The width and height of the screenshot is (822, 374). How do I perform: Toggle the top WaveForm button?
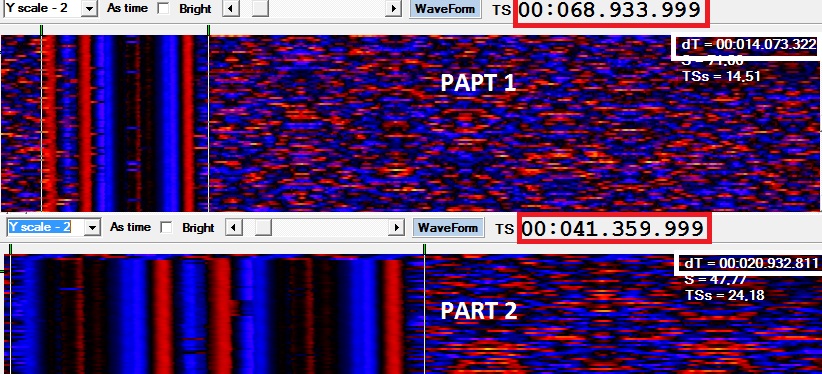tap(445, 9)
